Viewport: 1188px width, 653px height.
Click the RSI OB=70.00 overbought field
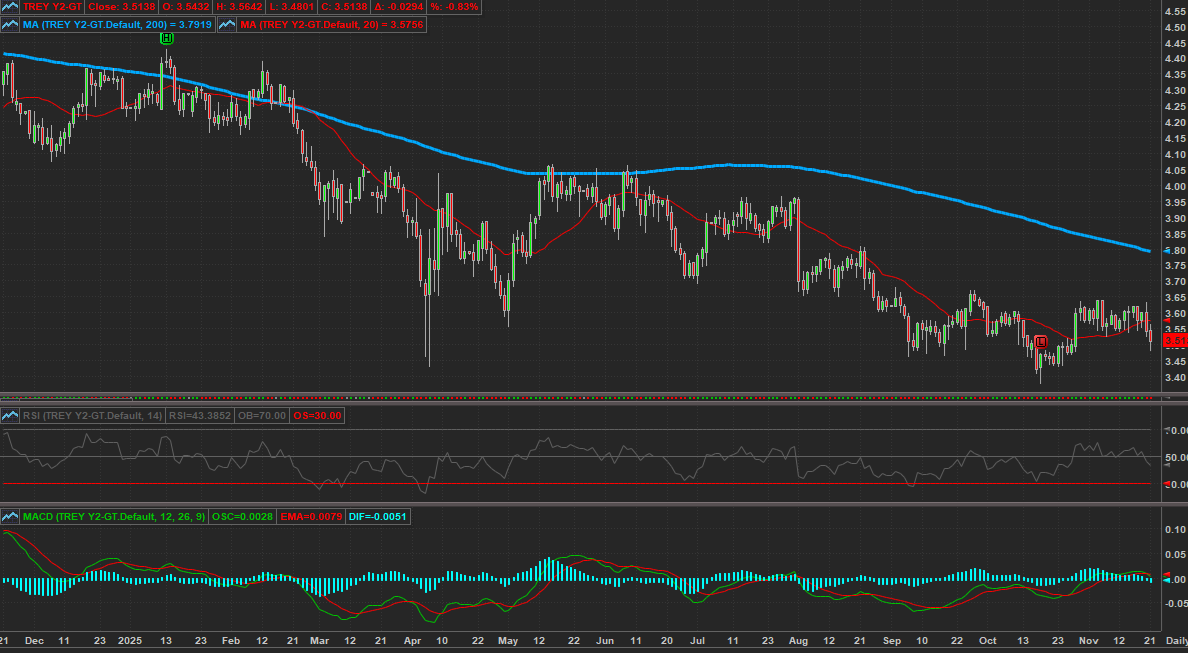[x=262, y=415]
